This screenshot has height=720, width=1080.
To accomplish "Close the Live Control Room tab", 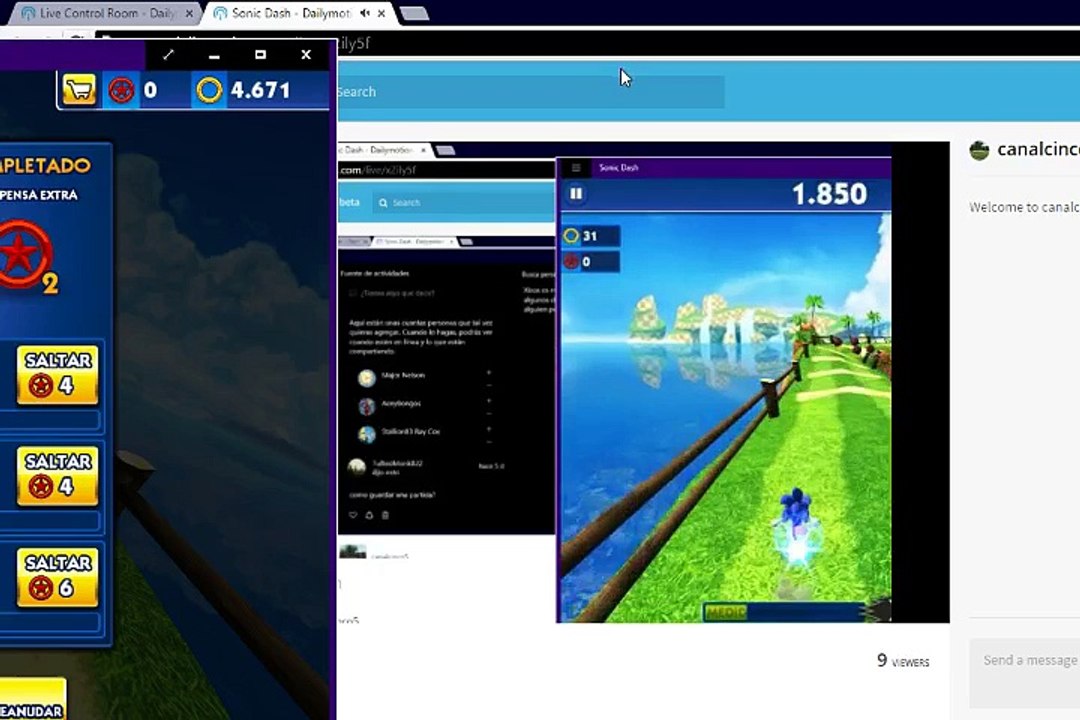I will click(x=189, y=13).
